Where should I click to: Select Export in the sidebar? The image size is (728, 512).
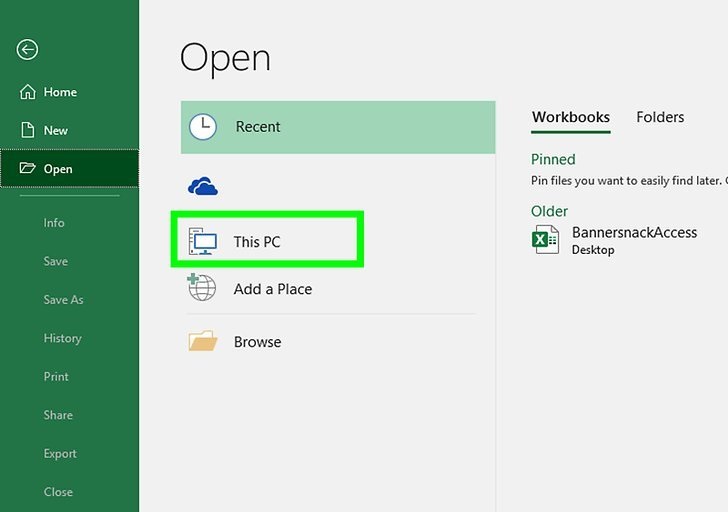pyautogui.click(x=60, y=453)
